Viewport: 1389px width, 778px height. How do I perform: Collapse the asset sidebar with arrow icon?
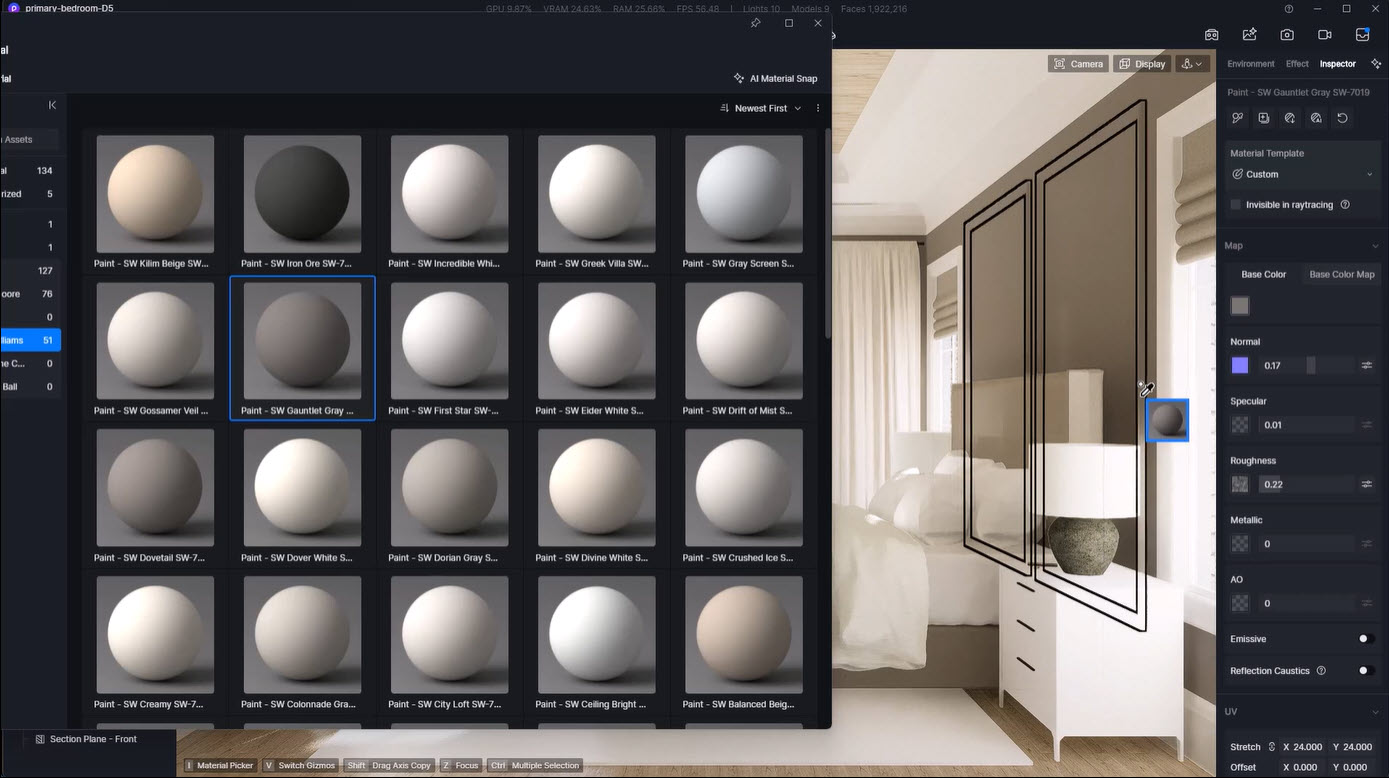tap(52, 105)
